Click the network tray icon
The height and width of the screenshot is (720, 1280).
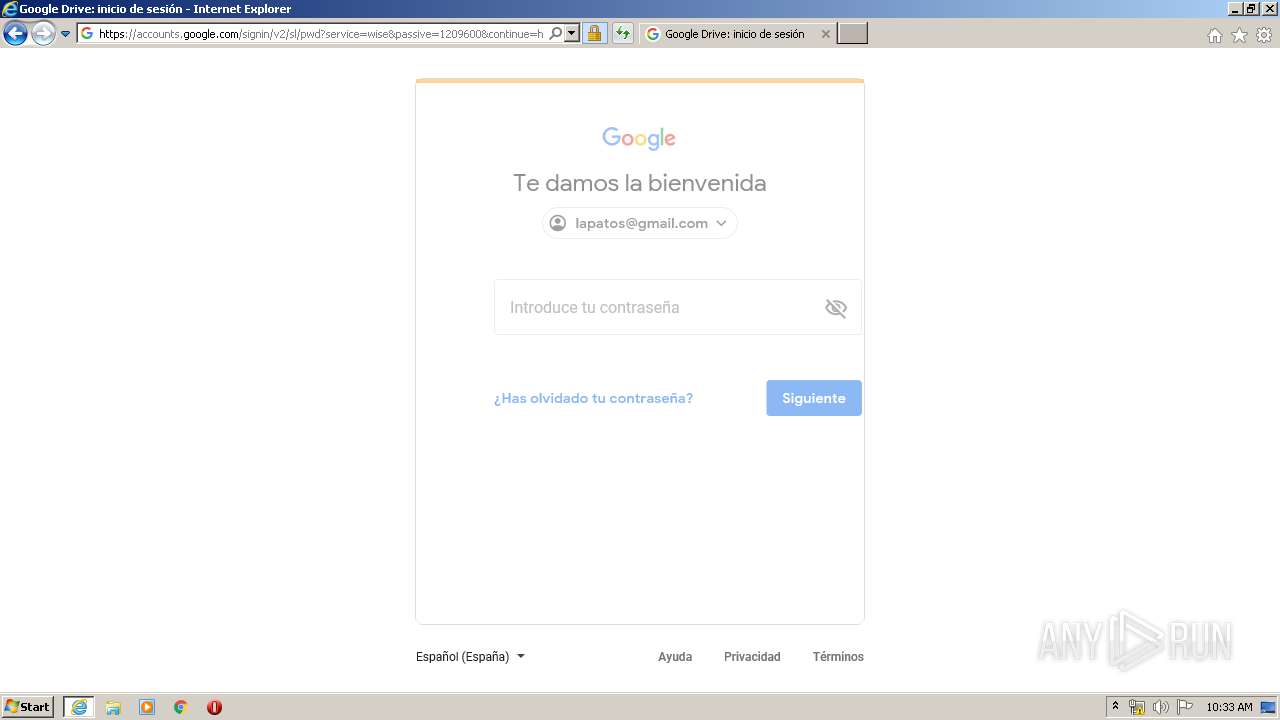pyautogui.click(x=1137, y=707)
